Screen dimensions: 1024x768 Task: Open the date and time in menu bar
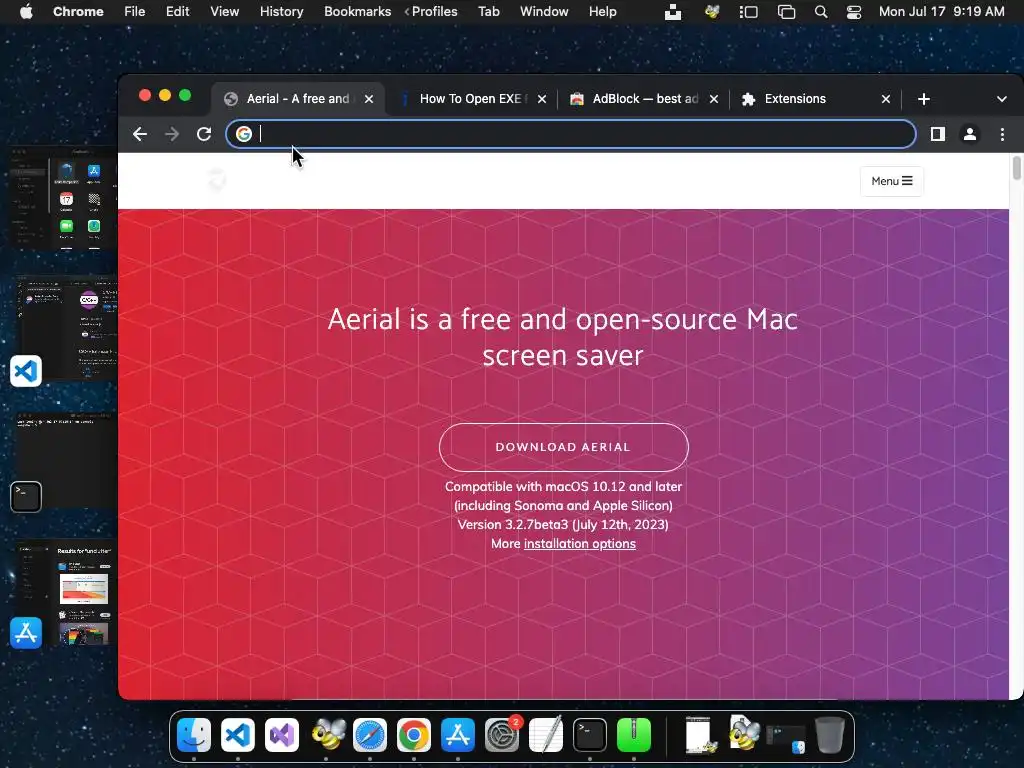click(x=941, y=12)
